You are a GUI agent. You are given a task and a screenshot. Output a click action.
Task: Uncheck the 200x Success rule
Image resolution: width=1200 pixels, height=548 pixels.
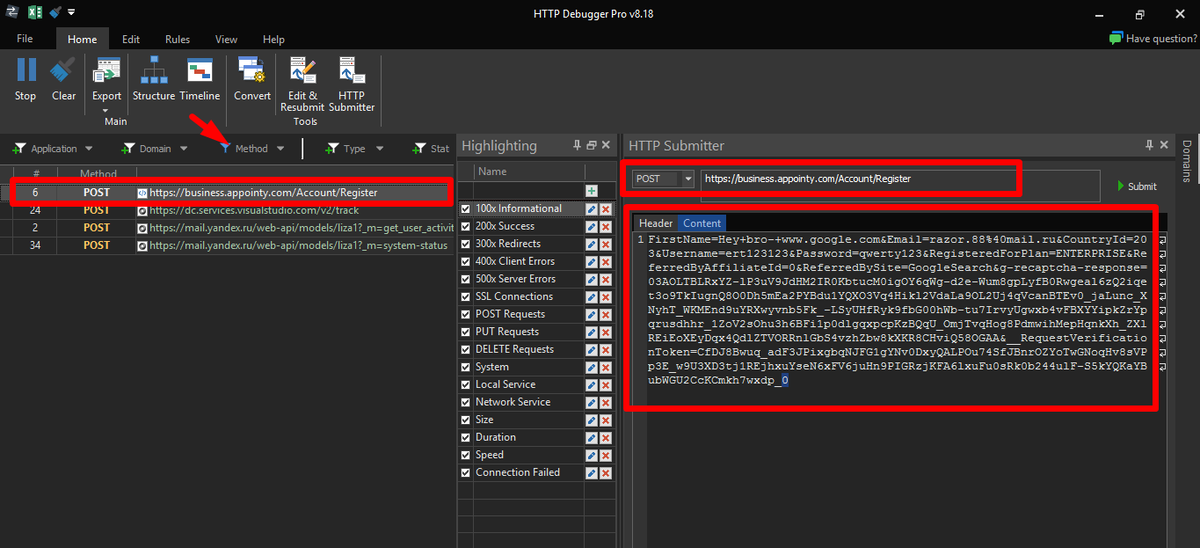466,226
